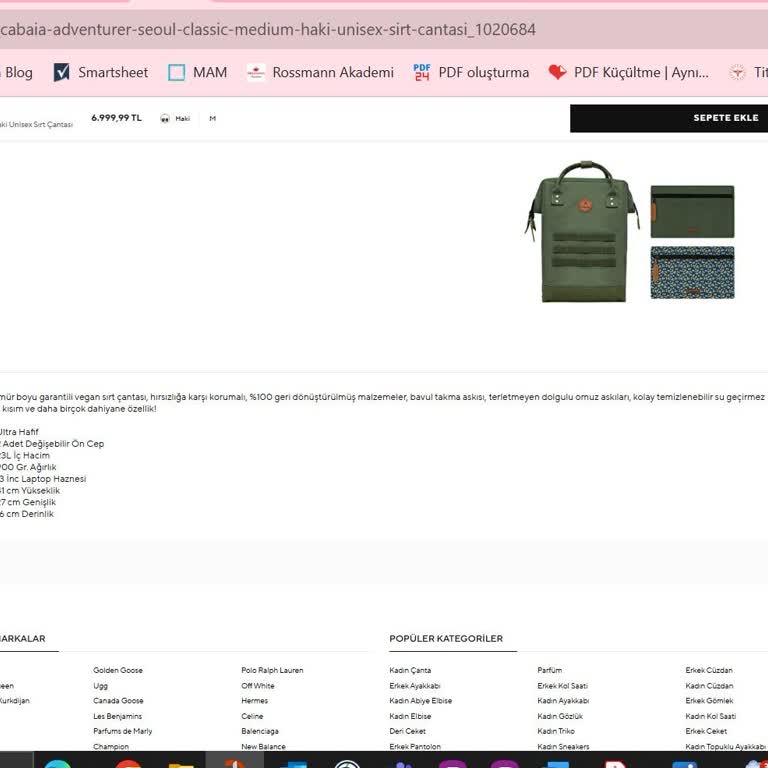Click the browser address bar URL
The image size is (768, 768).
(270, 30)
